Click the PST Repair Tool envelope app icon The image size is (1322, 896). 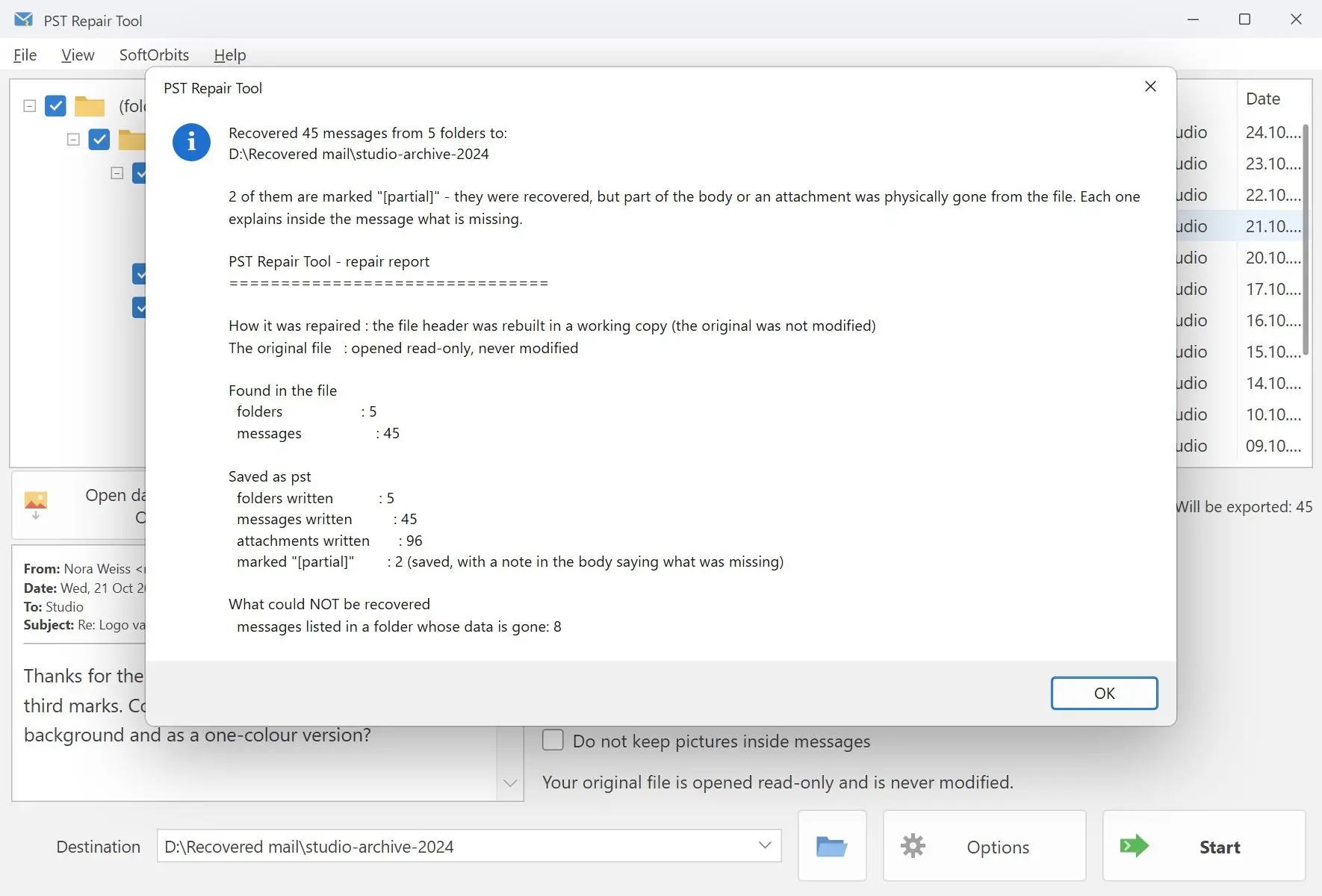[x=23, y=20]
